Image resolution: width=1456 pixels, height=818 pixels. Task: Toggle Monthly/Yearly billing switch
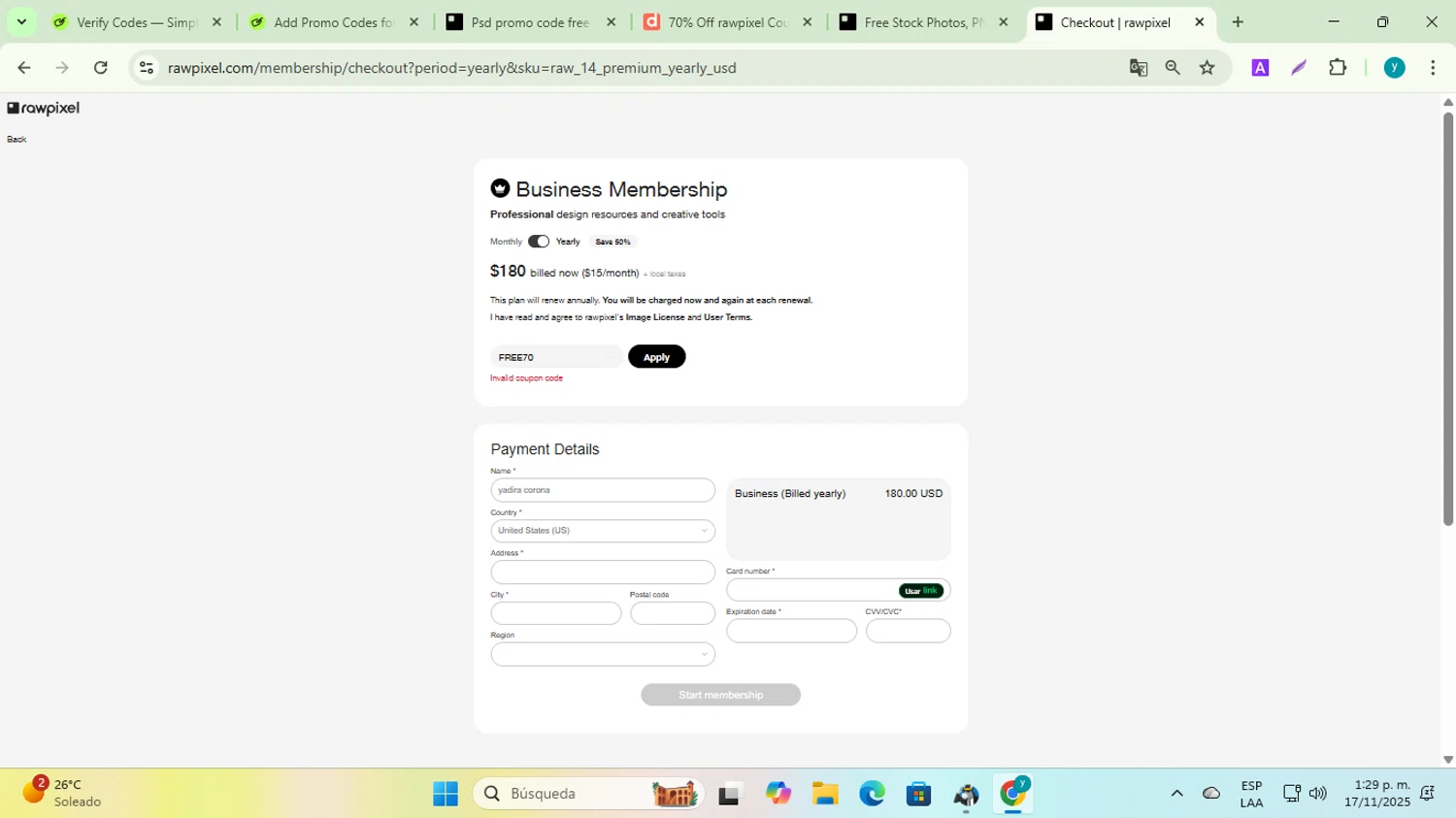click(539, 242)
